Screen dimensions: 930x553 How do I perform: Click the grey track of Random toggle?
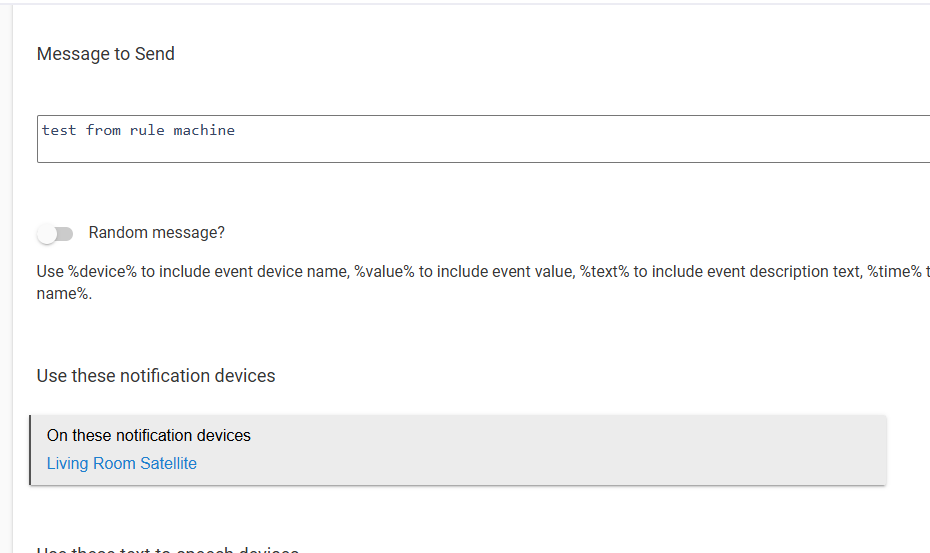point(66,234)
